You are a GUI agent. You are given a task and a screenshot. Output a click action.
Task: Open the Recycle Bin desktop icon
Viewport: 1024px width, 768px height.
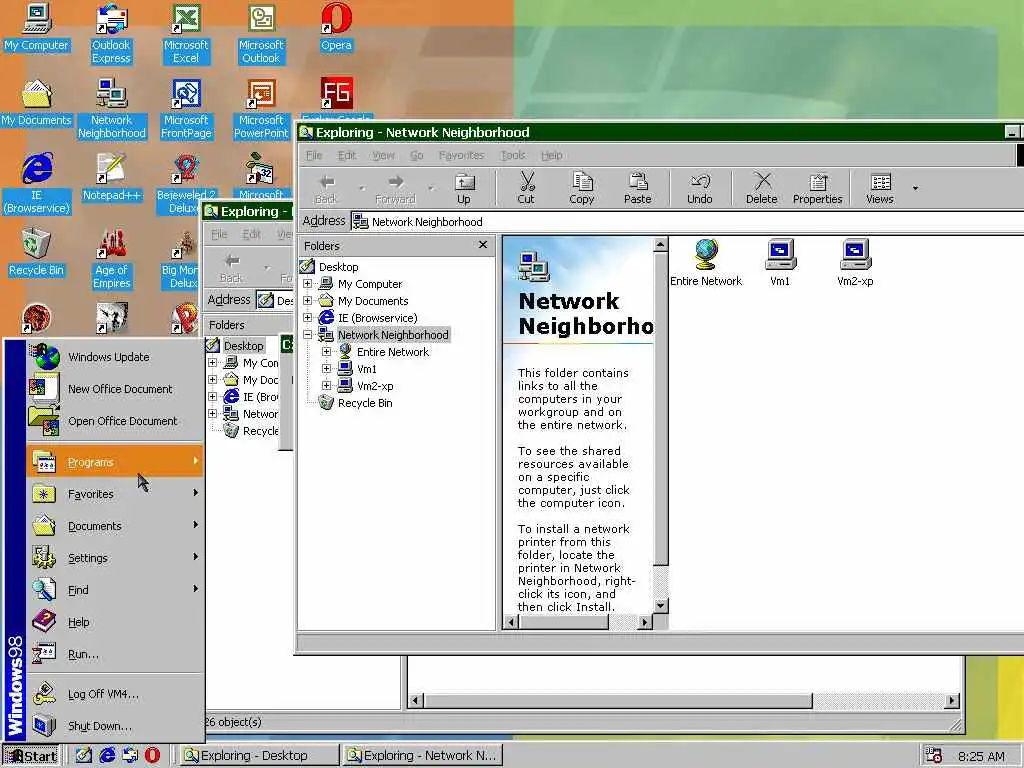coord(37,253)
